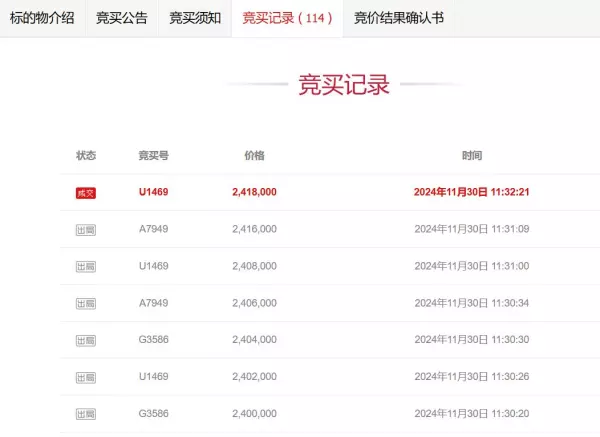This screenshot has height=437, width=600.
Task: Click the timestamp 2024年11月30日 11:32:21
Action: coord(471,192)
